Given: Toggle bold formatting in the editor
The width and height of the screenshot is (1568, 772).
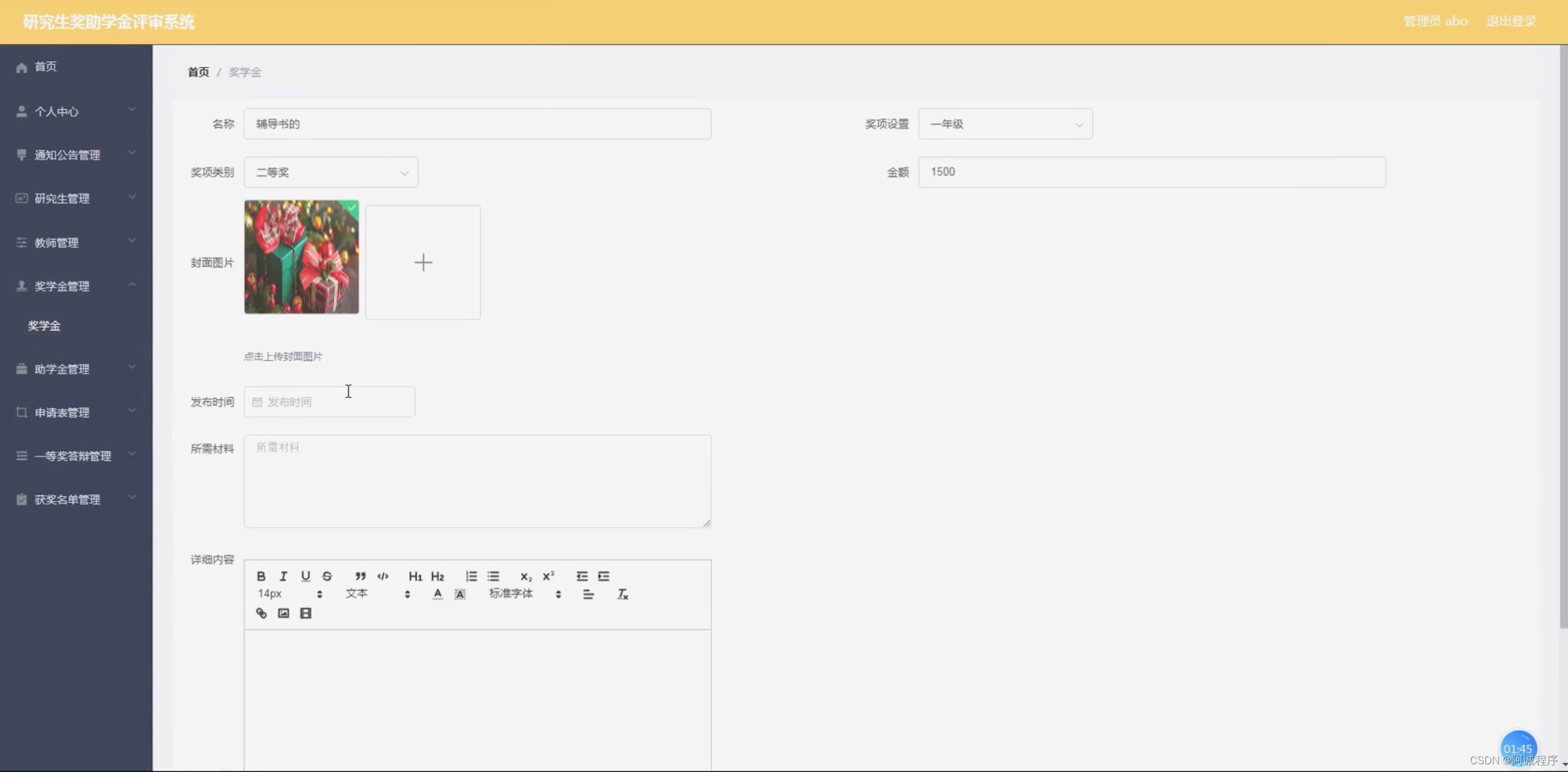Looking at the screenshot, I should pyautogui.click(x=261, y=576).
